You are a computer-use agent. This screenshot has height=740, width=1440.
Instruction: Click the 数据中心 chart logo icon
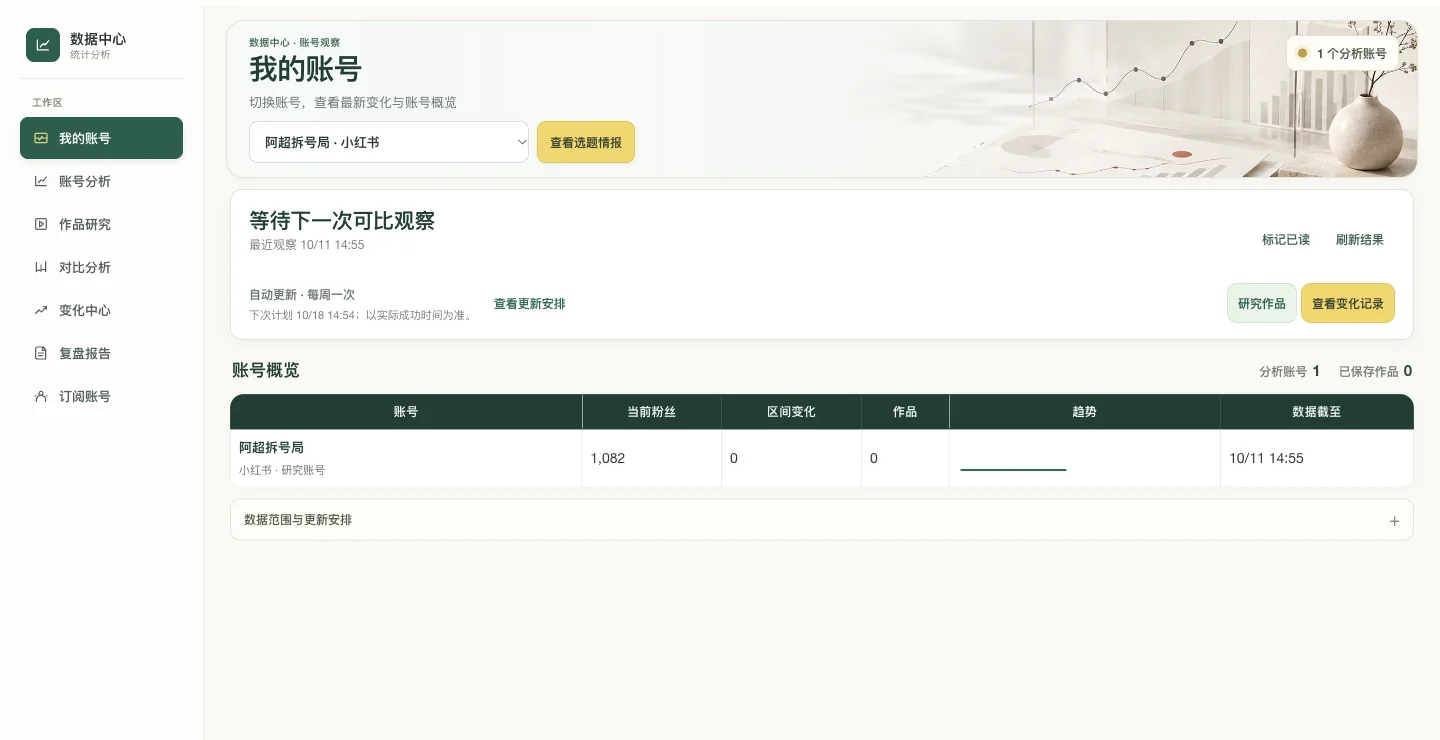[x=43, y=45]
